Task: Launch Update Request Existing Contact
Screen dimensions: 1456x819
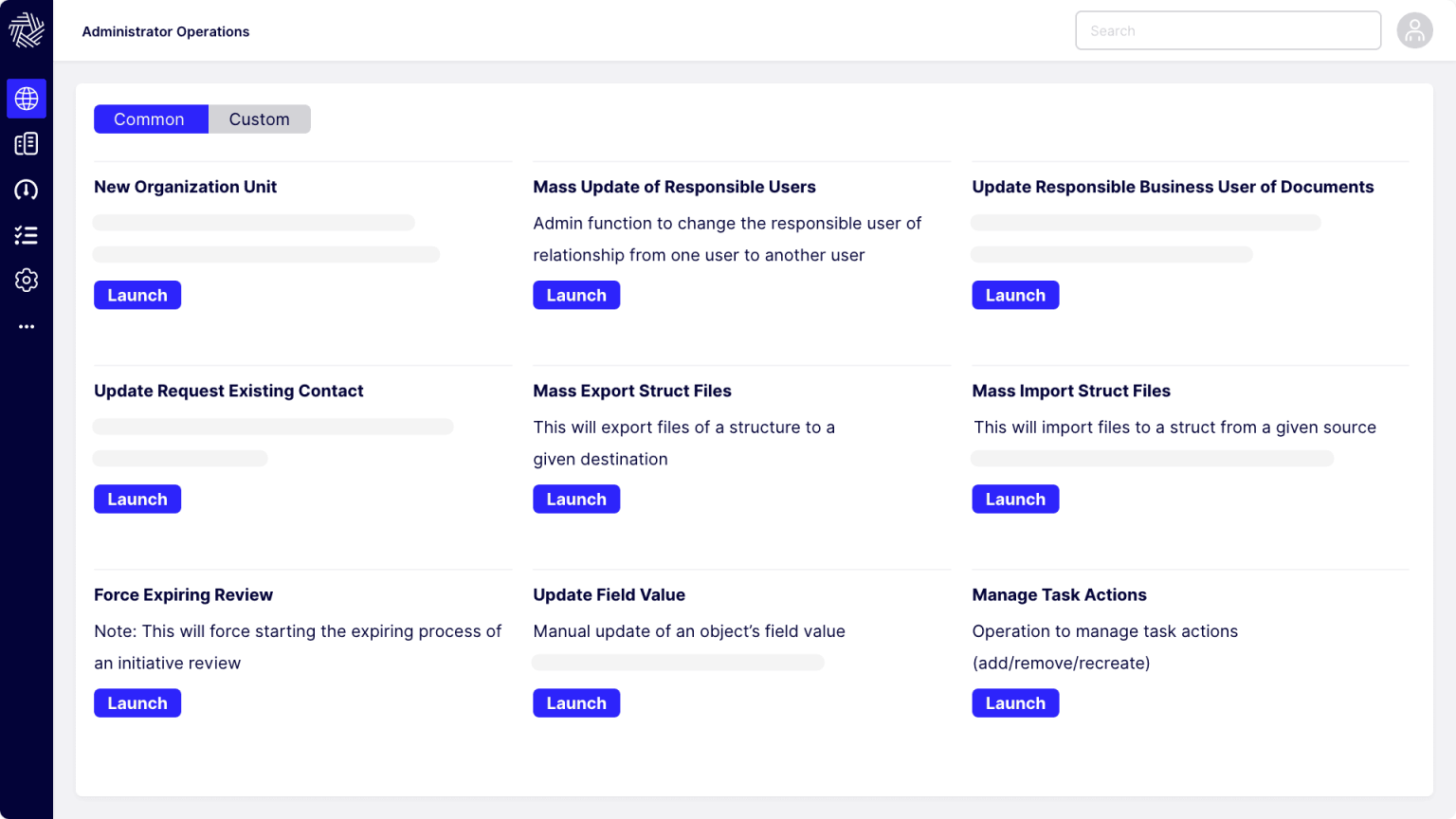Action: click(137, 499)
